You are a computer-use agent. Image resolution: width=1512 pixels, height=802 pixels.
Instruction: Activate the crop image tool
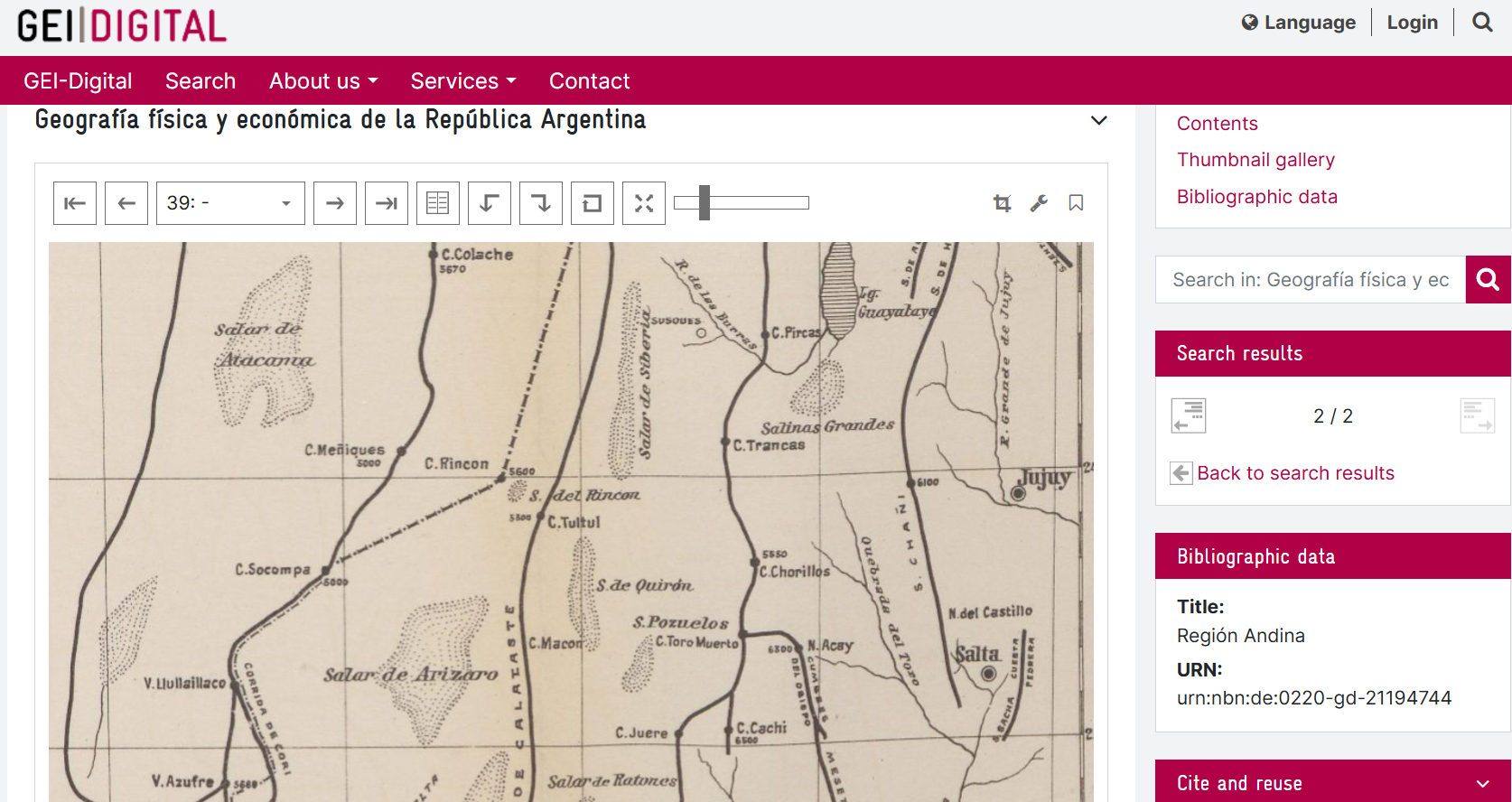pyautogui.click(x=1002, y=203)
